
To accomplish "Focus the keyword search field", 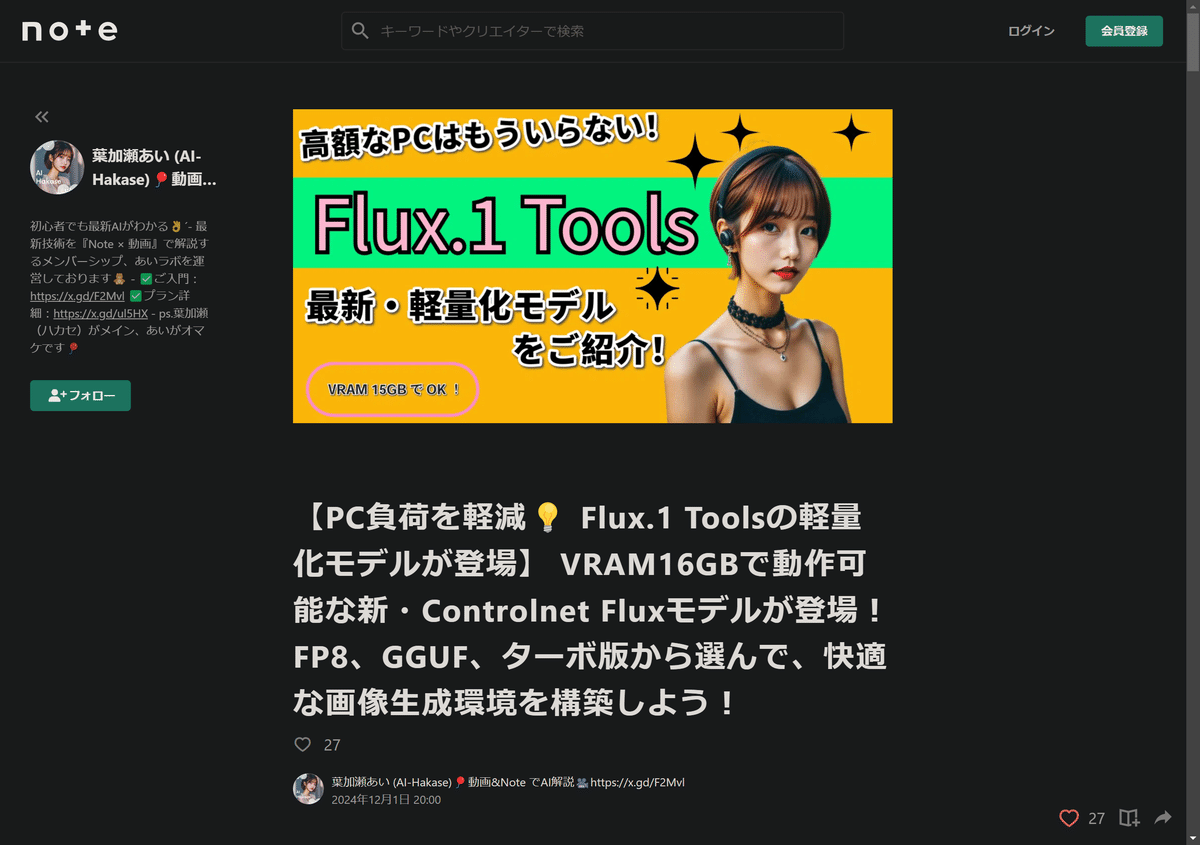I will click(592, 31).
